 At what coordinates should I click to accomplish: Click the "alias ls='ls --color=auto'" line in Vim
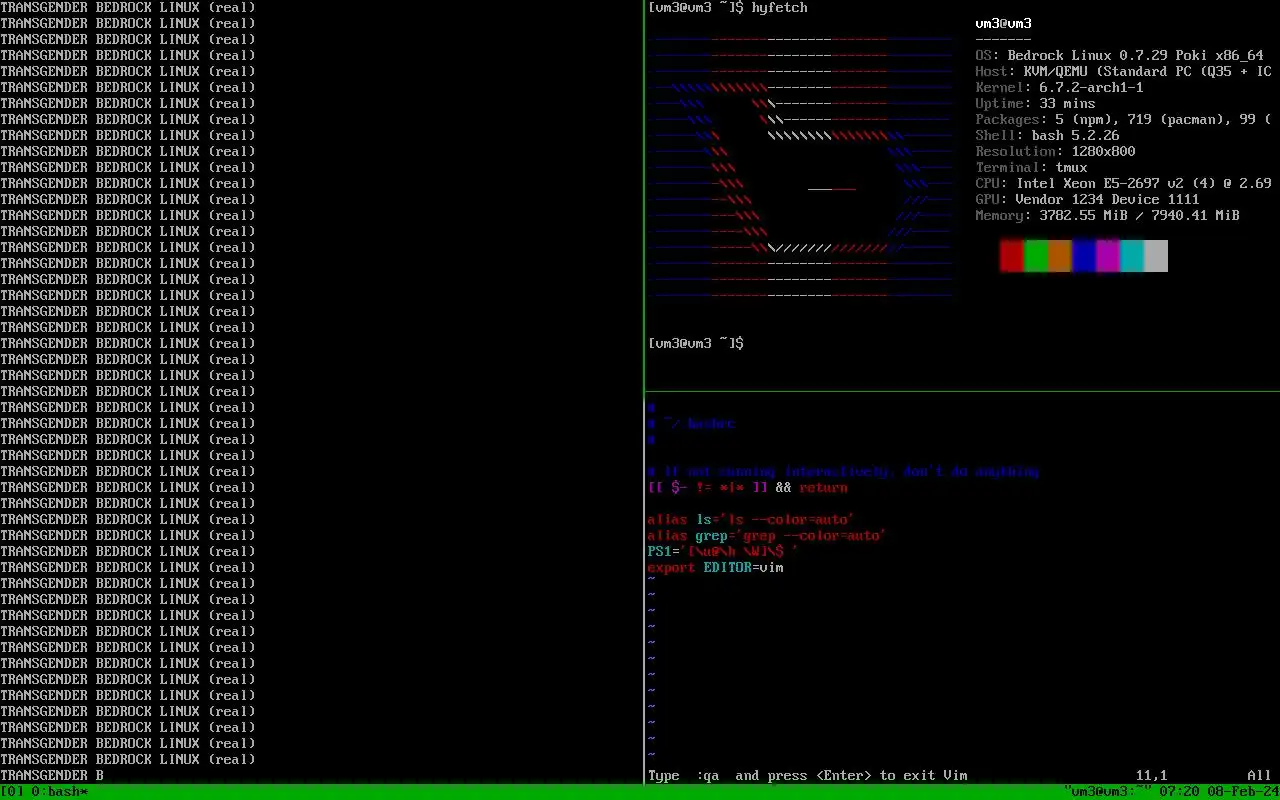click(x=752, y=520)
